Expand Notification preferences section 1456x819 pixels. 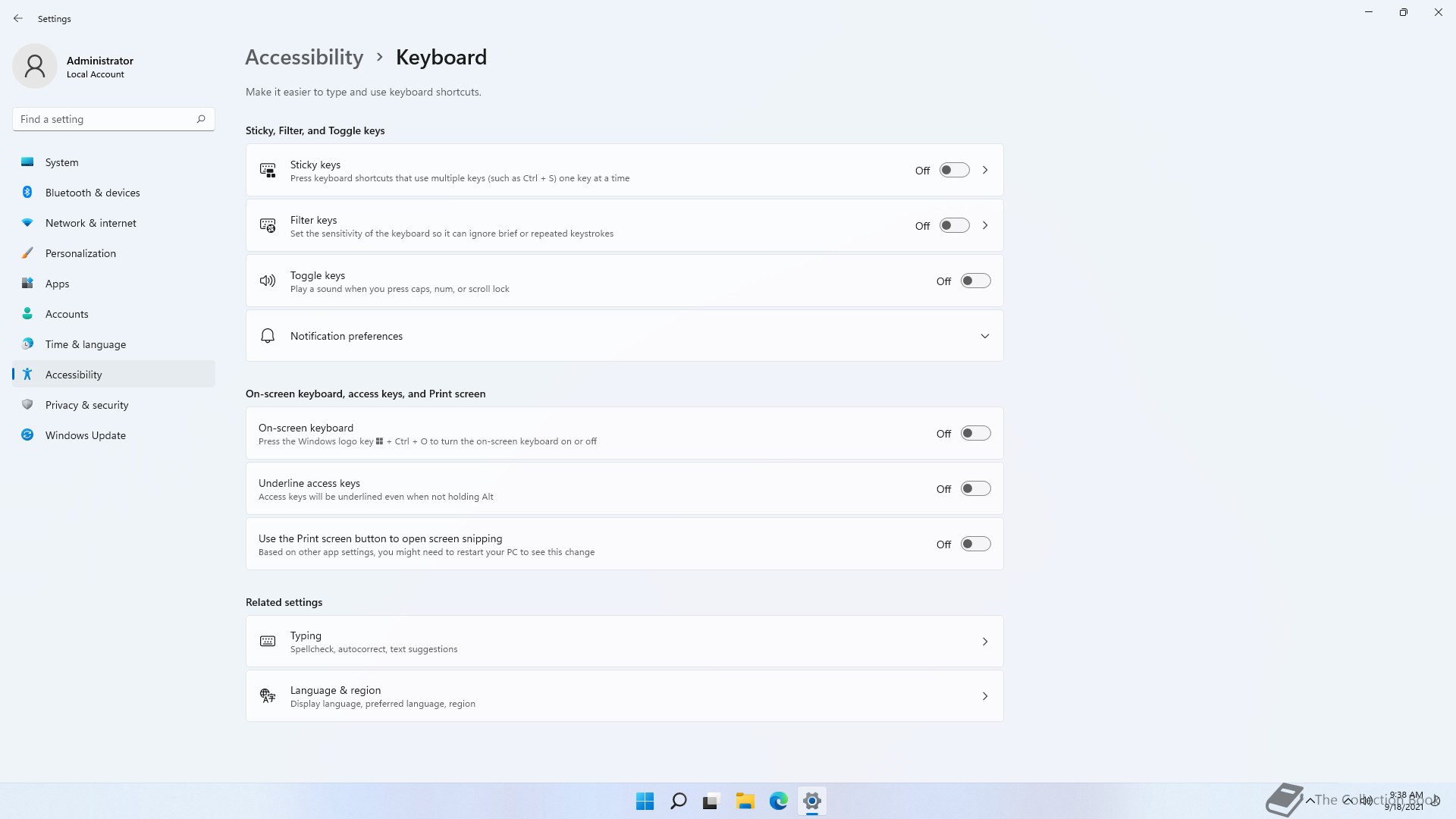point(984,336)
